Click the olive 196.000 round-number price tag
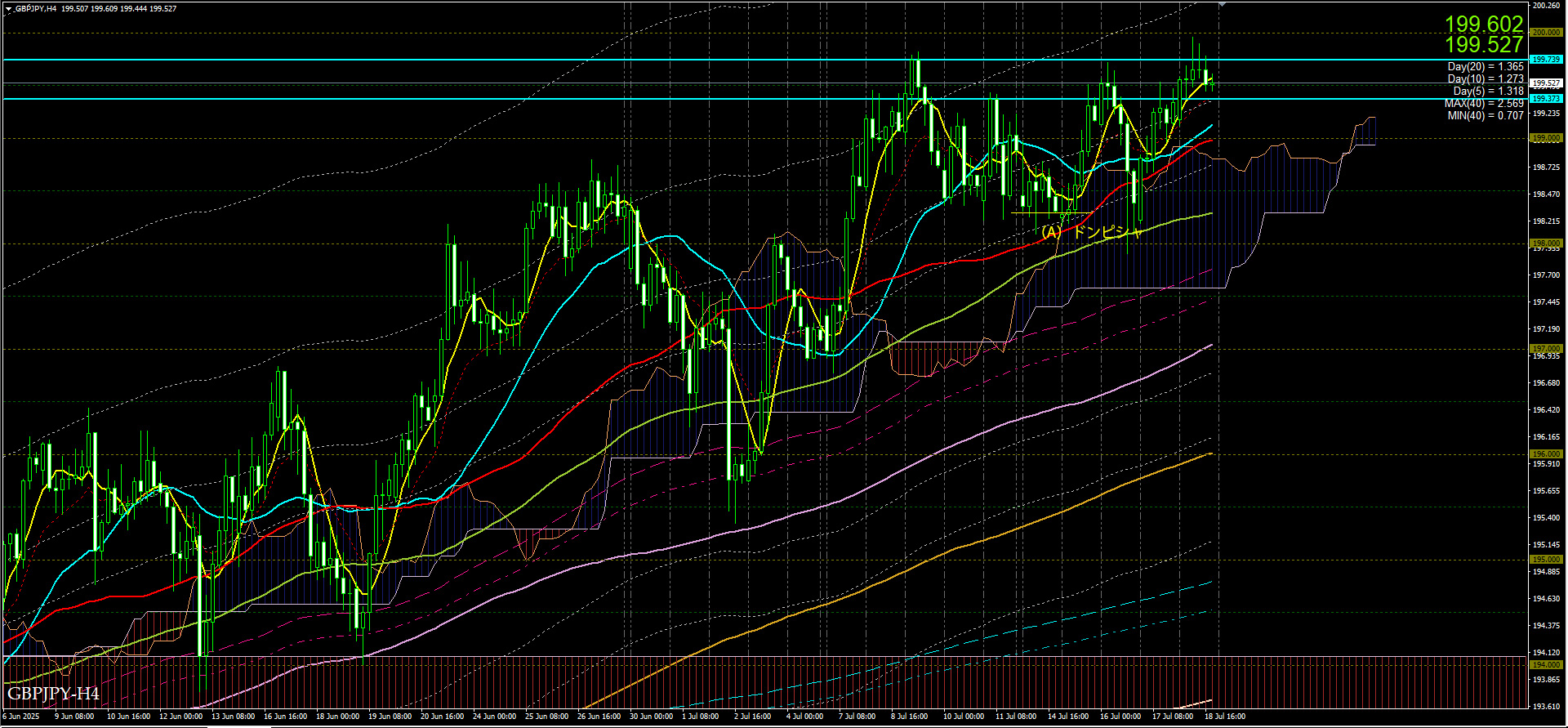The width and height of the screenshot is (1568, 728). pyautogui.click(x=1545, y=454)
